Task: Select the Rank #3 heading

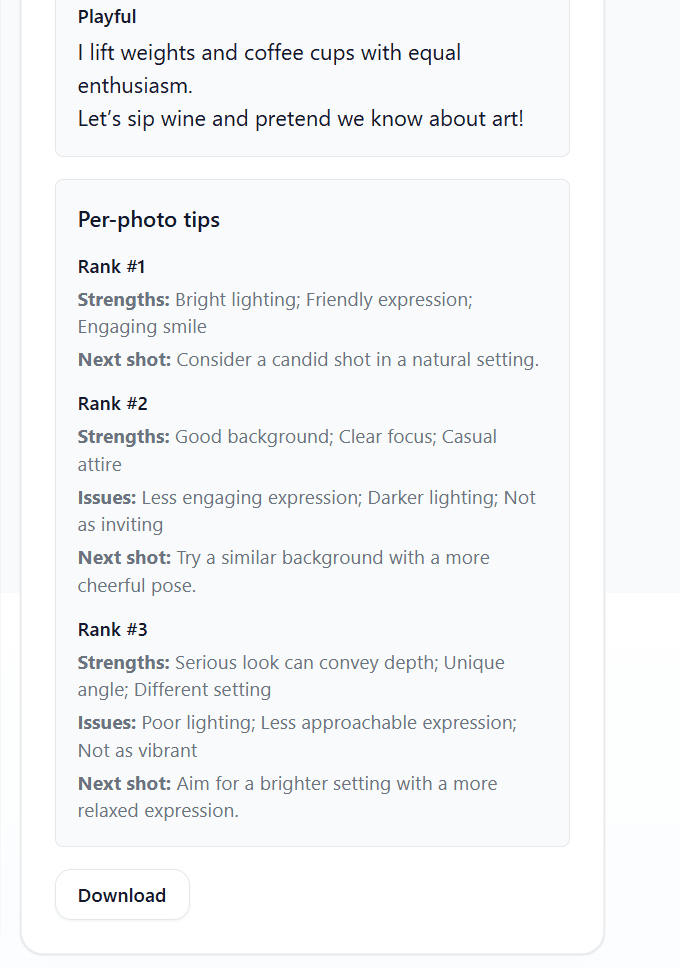Action: [x=113, y=629]
